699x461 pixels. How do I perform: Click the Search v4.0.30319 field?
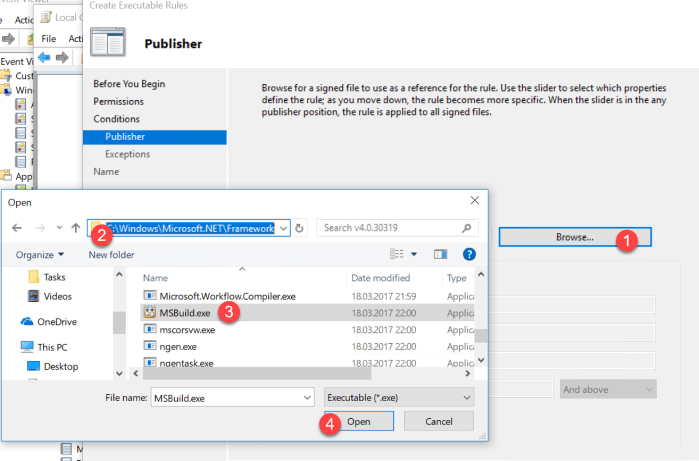tap(397, 228)
